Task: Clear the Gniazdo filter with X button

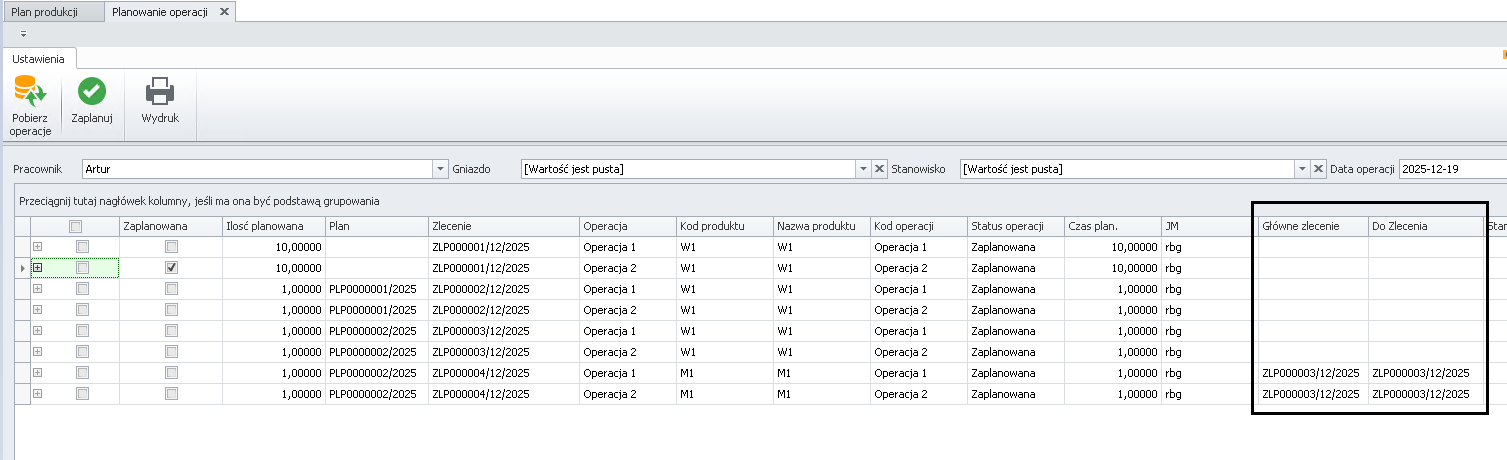Action: [x=880, y=169]
